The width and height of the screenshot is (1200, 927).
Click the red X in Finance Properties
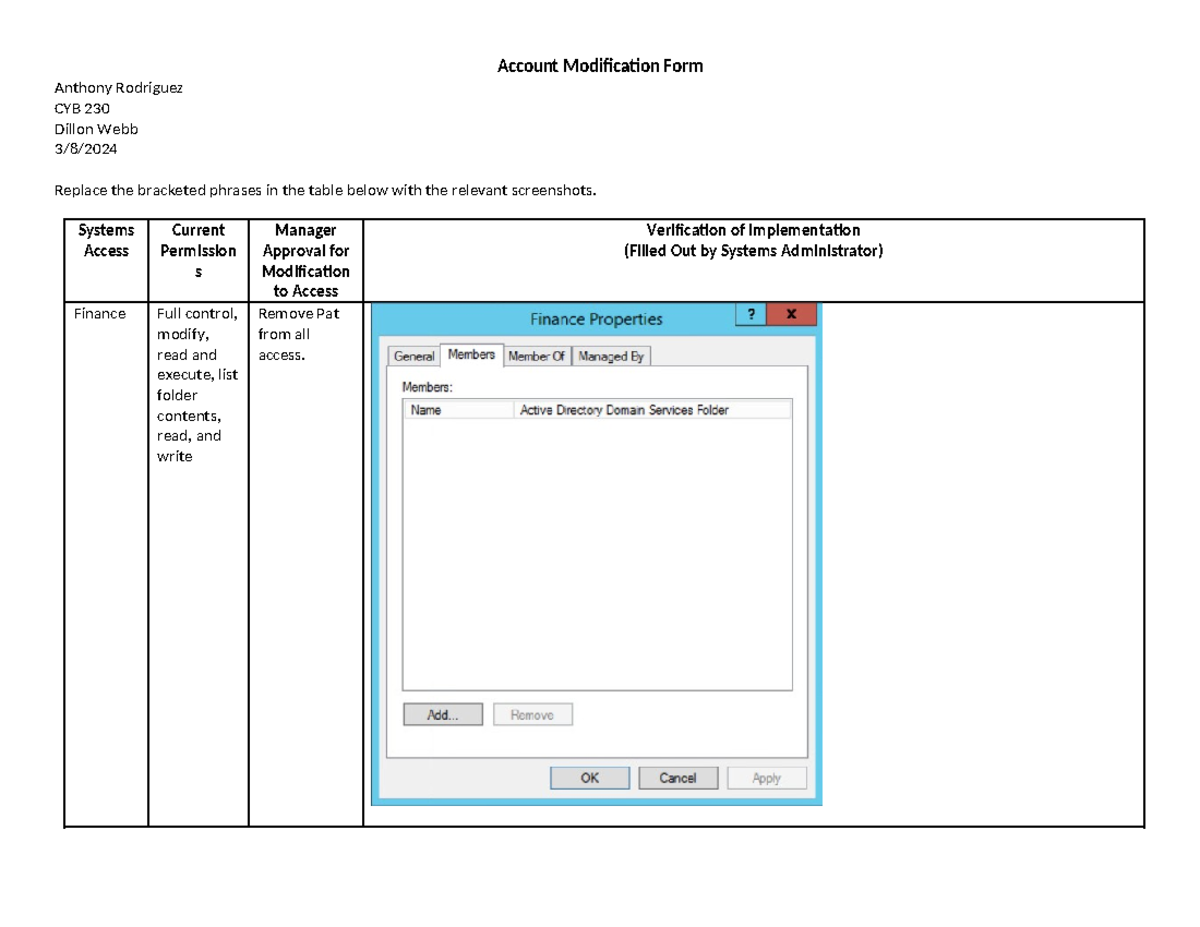pos(790,314)
